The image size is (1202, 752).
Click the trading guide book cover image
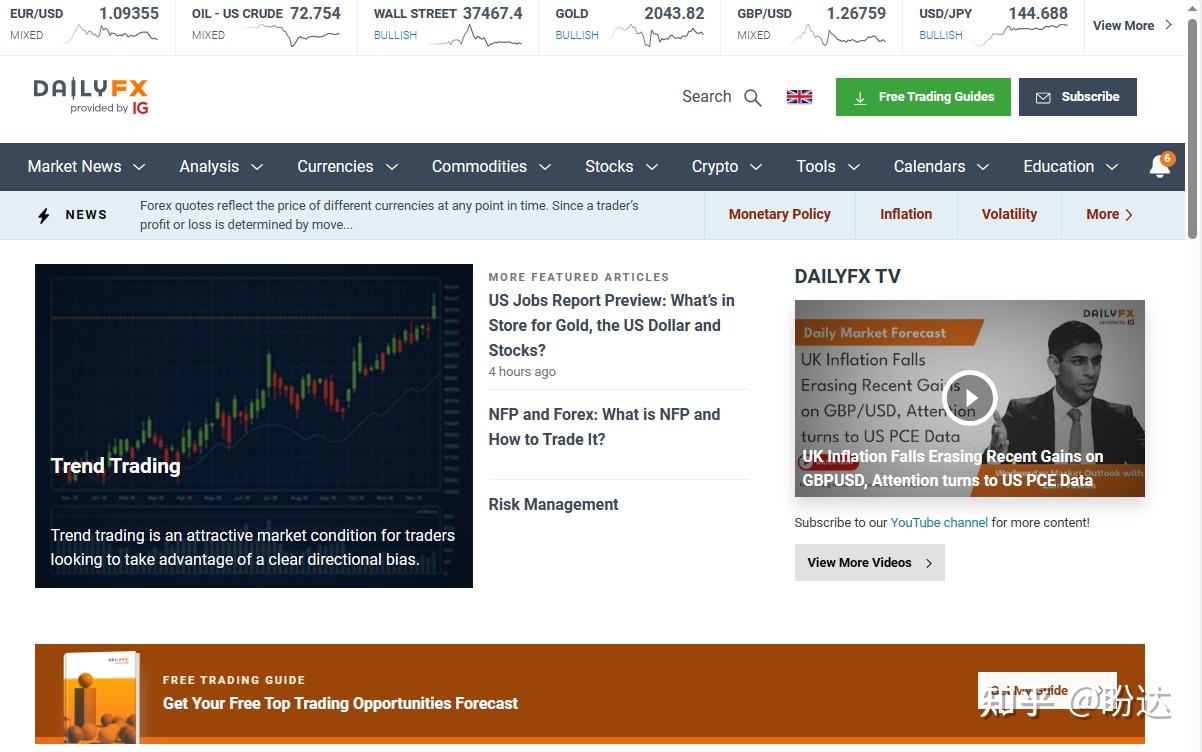100,697
